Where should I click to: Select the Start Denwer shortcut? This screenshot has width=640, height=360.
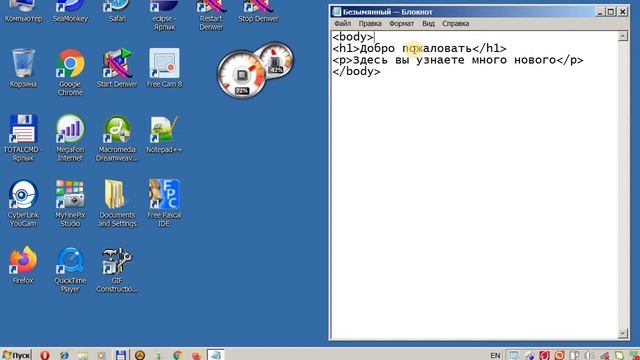(x=117, y=68)
